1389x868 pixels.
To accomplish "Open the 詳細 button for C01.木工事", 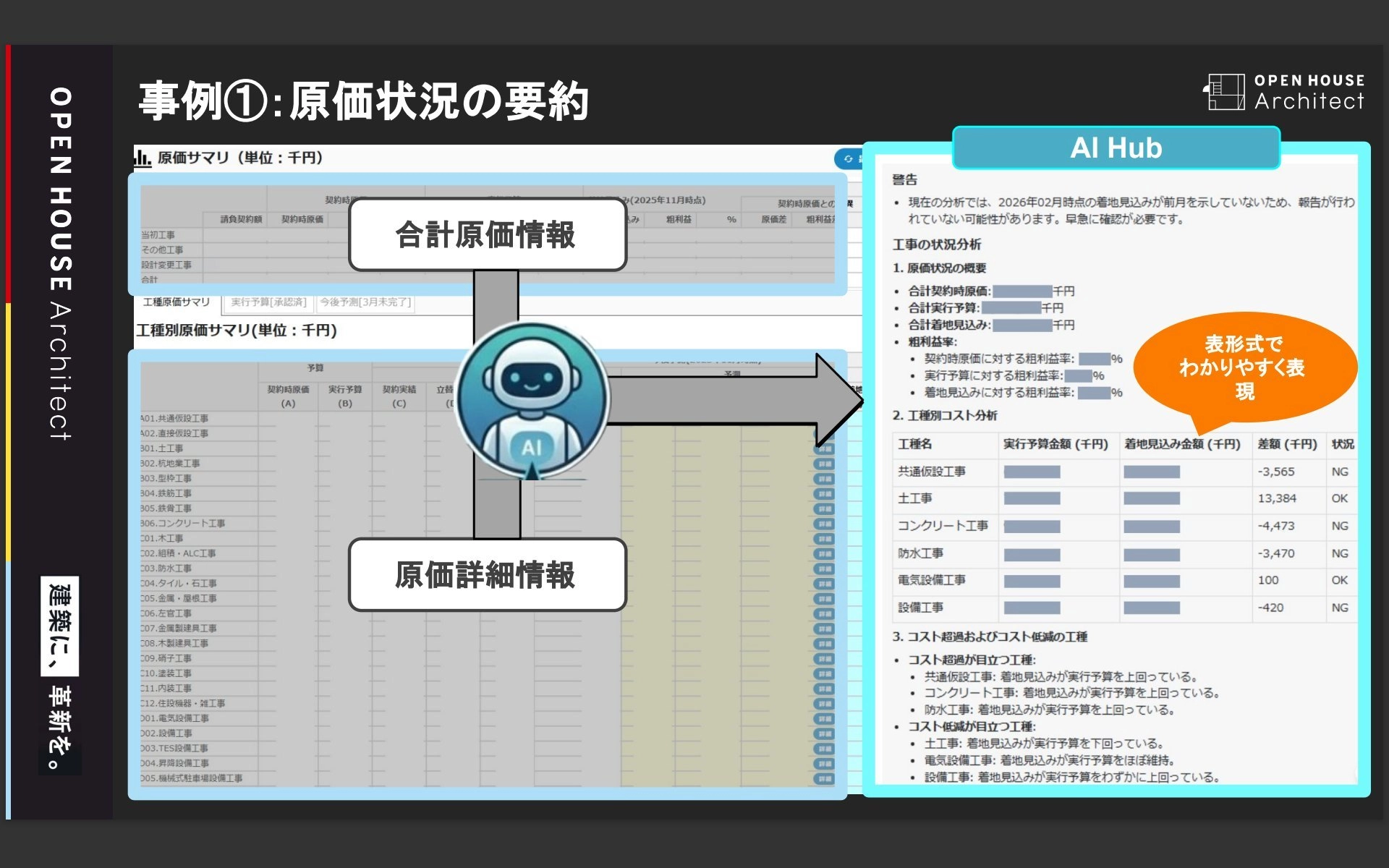I will (x=824, y=539).
